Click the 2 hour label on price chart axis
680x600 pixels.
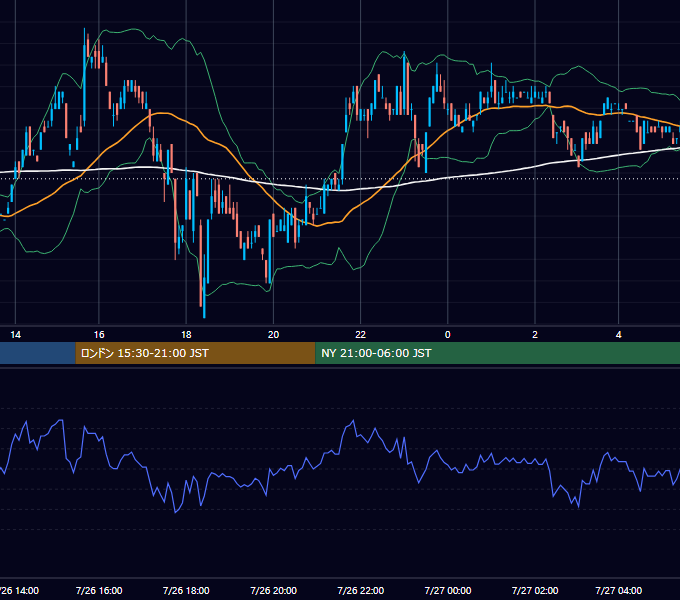tap(535, 335)
